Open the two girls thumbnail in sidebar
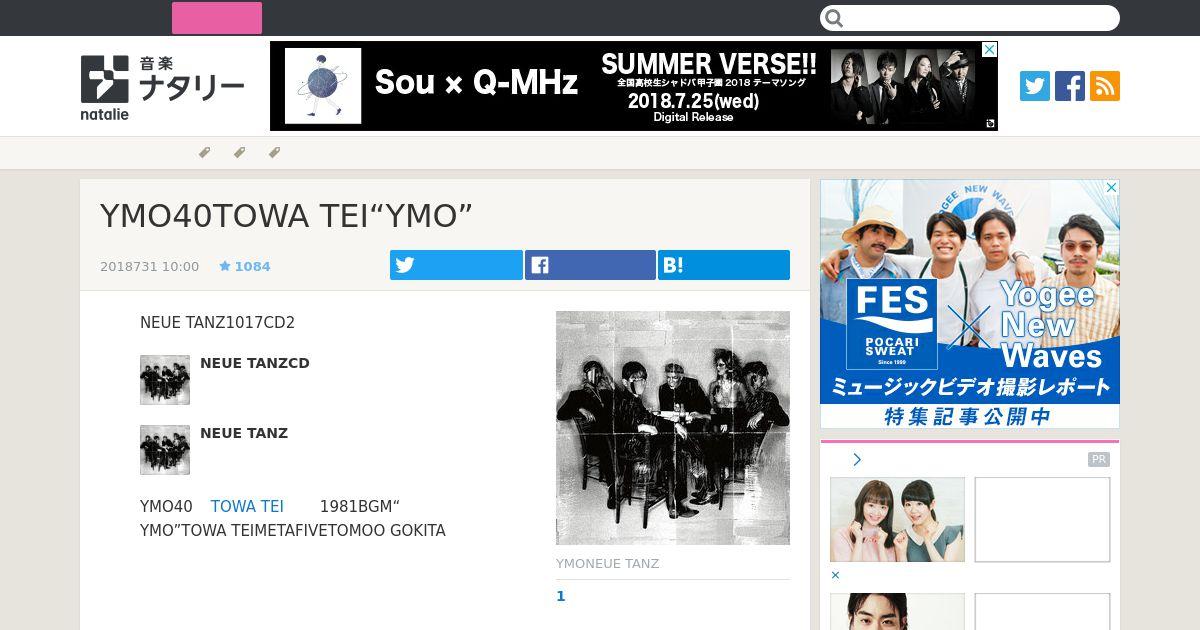This screenshot has width=1200, height=630. tap(897, 519)
